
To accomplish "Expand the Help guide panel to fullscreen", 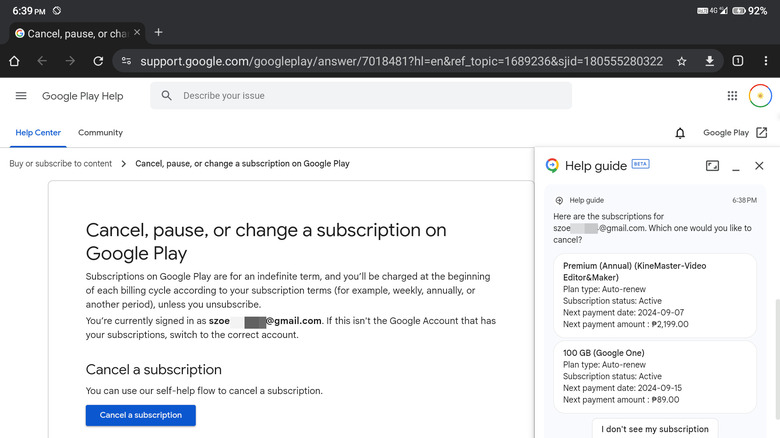I will [x=712, y=166].
